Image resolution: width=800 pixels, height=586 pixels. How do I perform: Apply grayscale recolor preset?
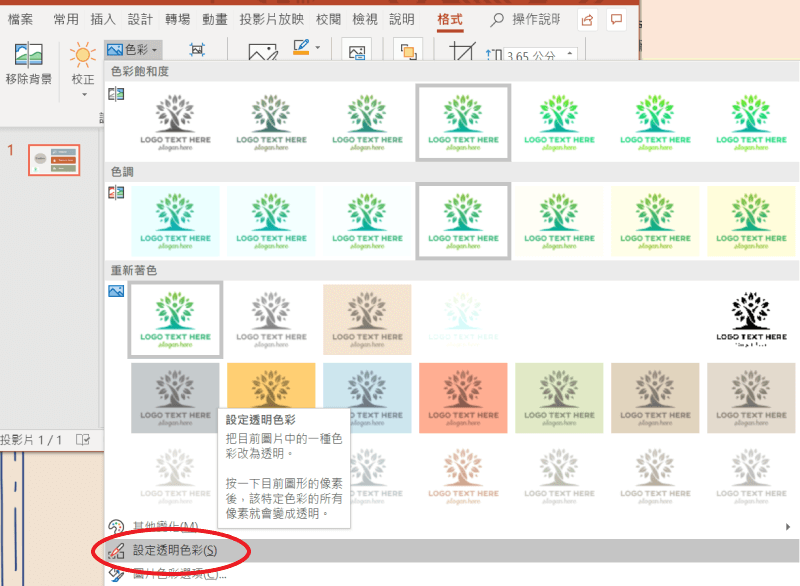tap(271, 319)
